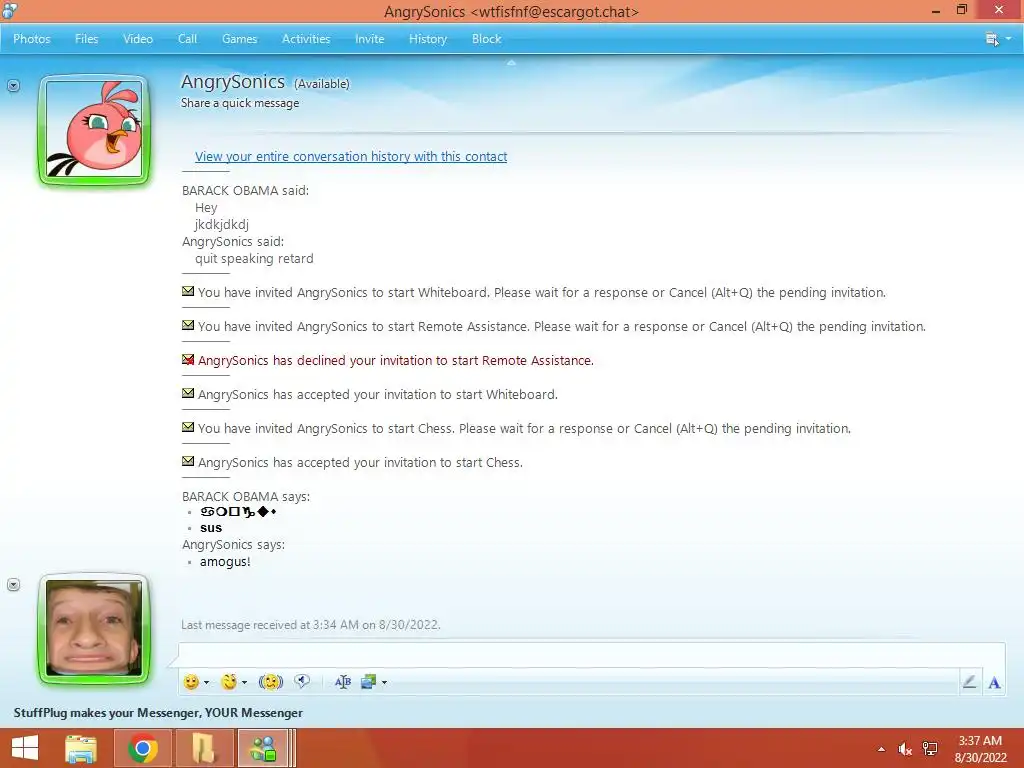Expand the dropdown arrow next to options icon
The image size is (1024, 768).
point(1008,39)
